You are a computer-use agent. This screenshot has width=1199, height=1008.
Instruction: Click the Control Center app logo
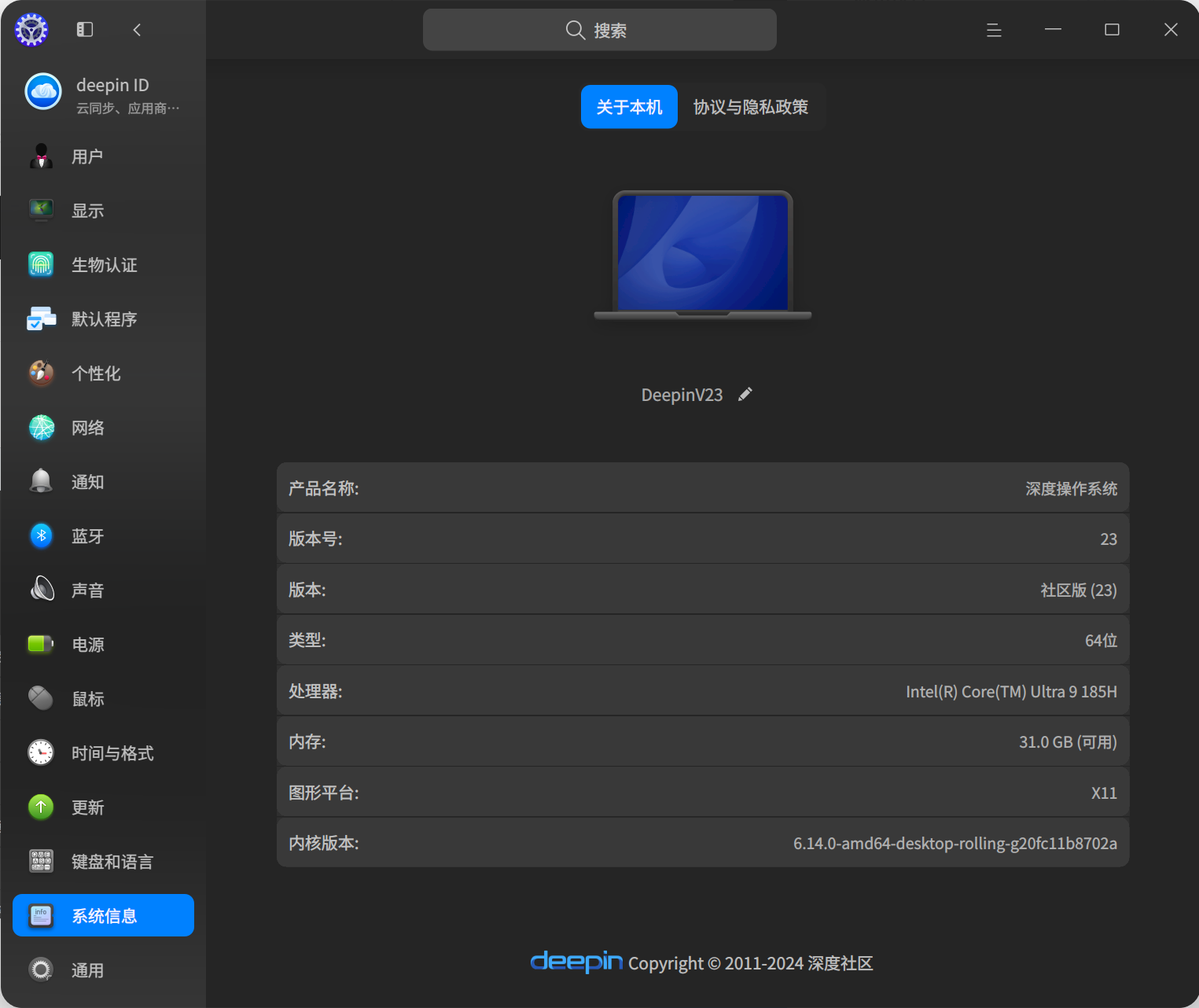pos(31,30)
